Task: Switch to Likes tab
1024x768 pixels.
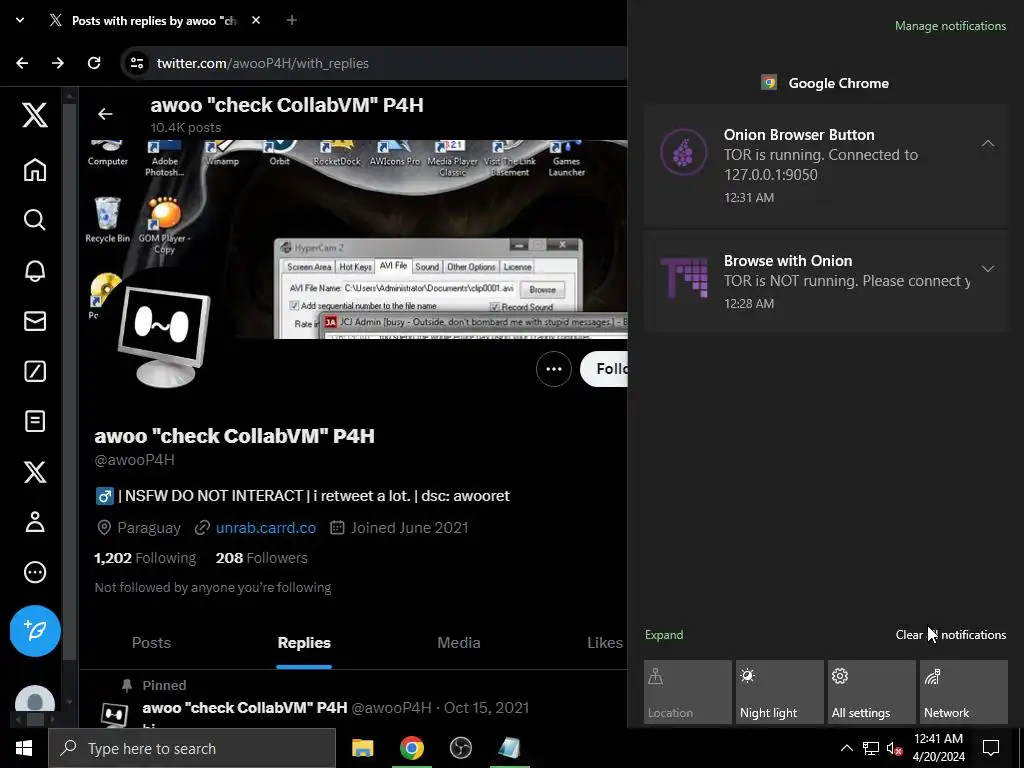Action: 605,643
